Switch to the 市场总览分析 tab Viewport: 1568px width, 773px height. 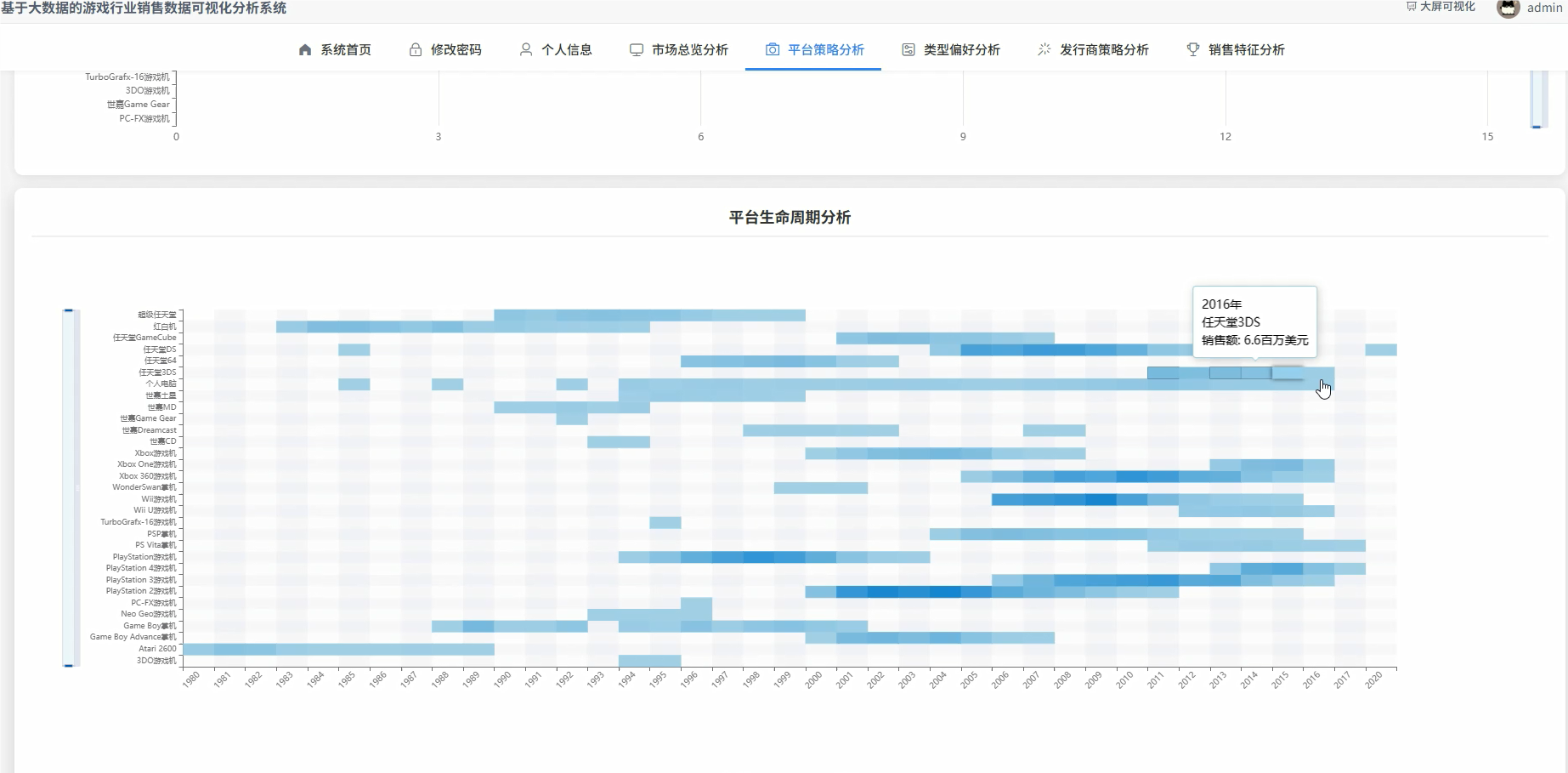(679, 49)
